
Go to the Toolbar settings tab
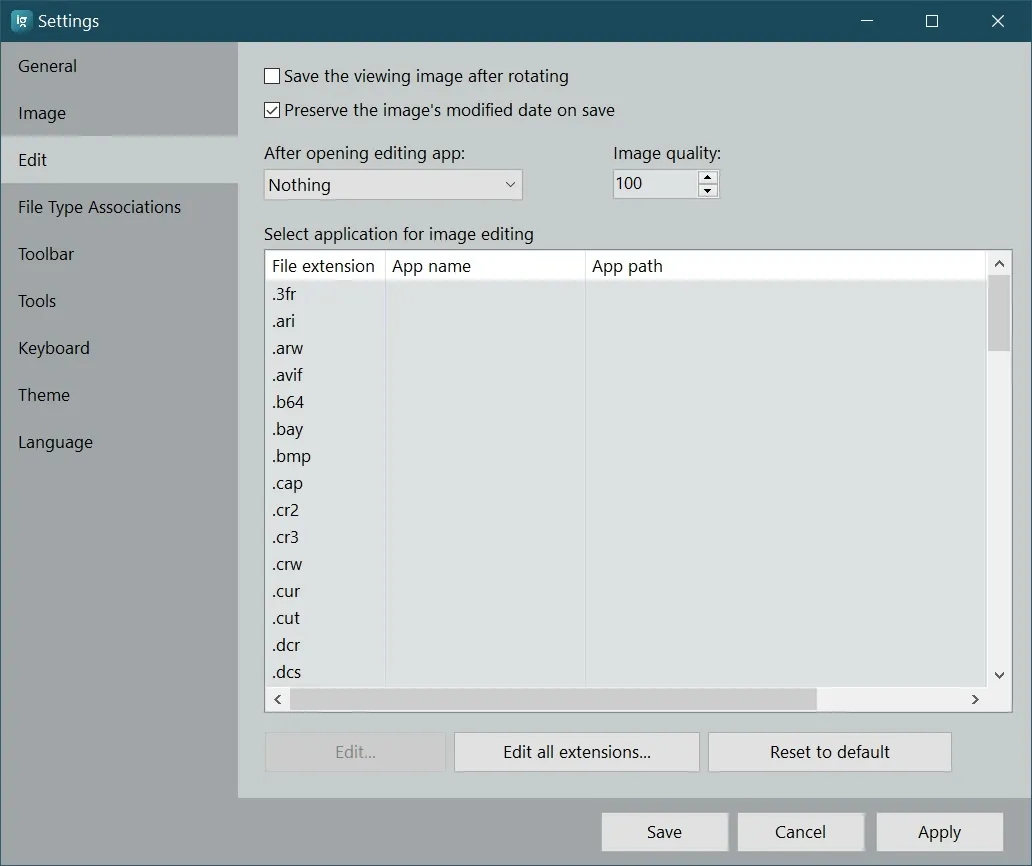tap(119, 254)
